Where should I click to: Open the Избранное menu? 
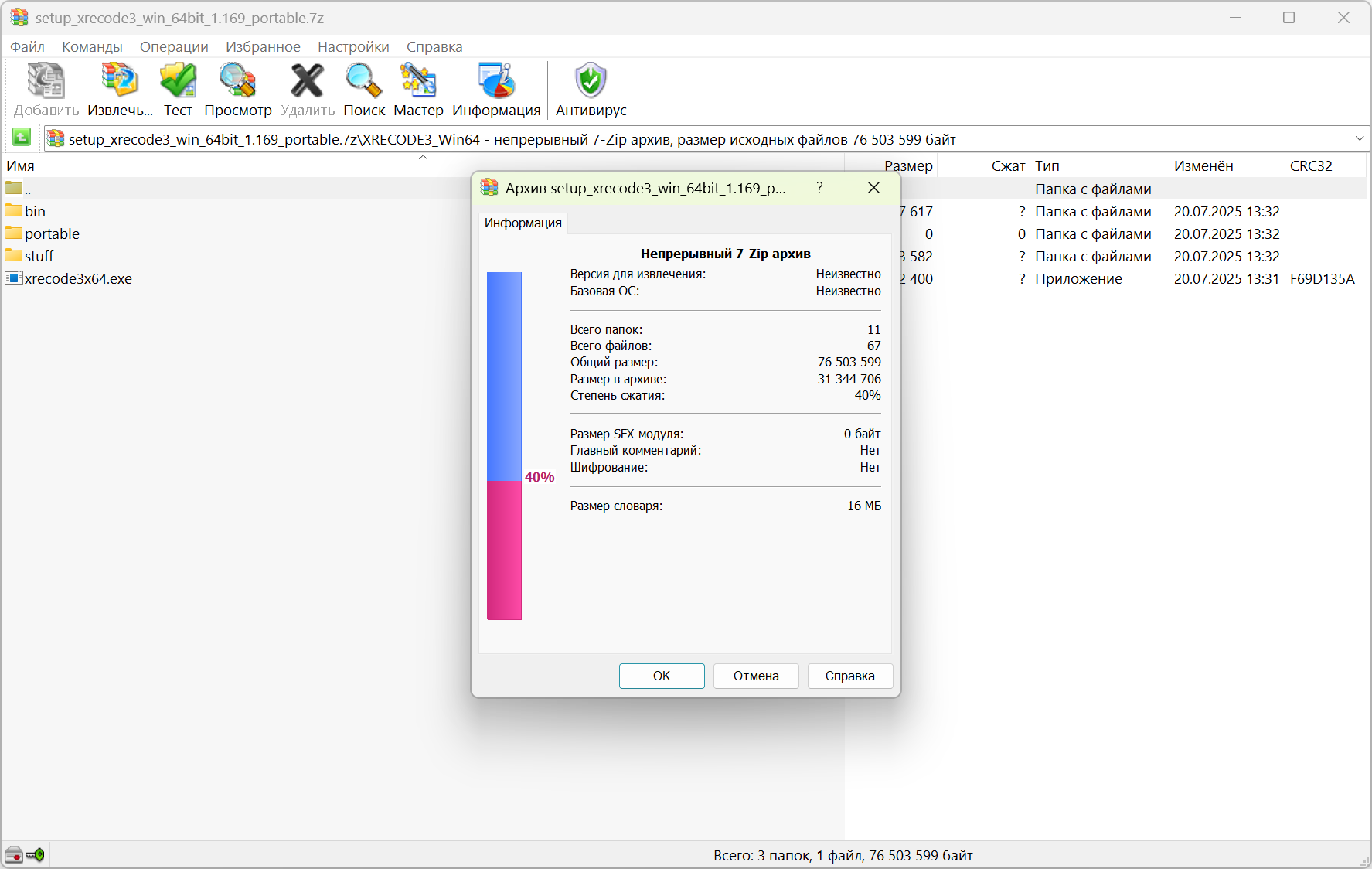[x=263, y=46]
